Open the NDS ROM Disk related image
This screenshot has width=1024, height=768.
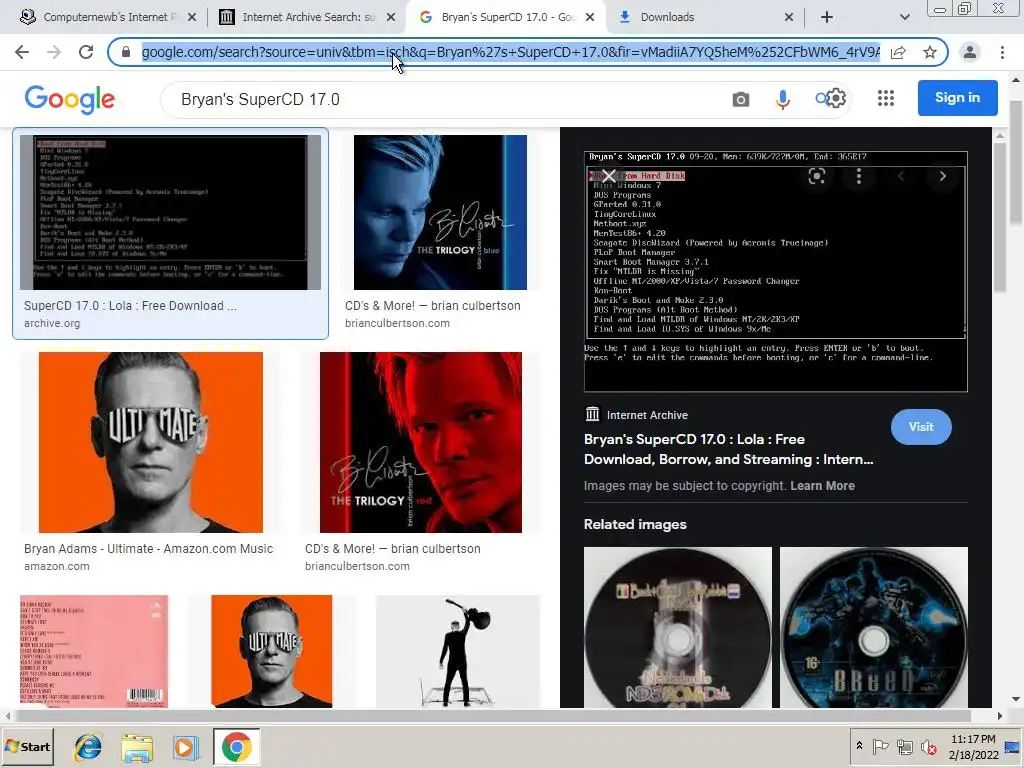[677, 628]
